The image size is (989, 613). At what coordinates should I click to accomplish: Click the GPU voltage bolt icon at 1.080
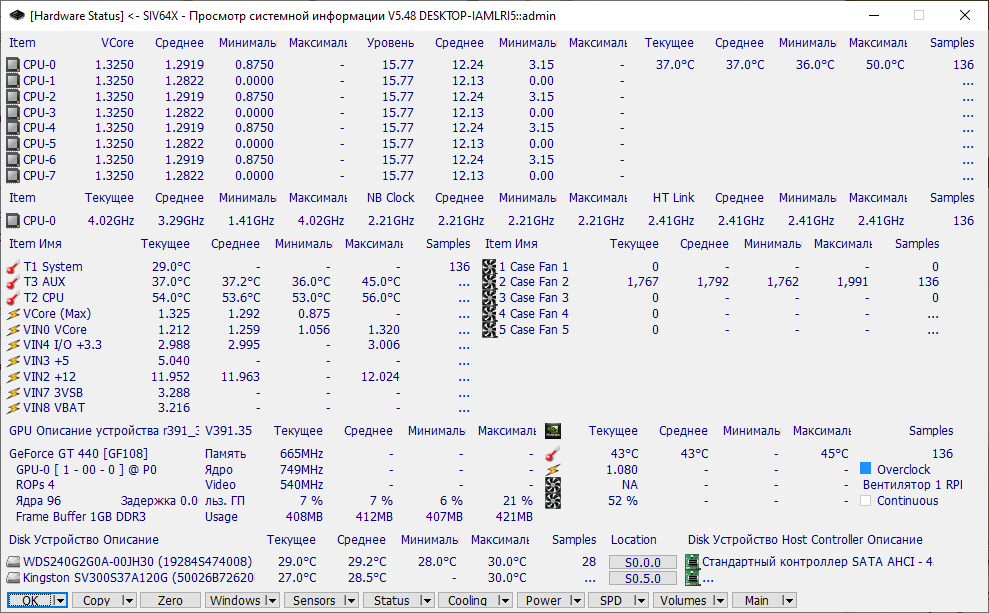[x=553, y=470]
